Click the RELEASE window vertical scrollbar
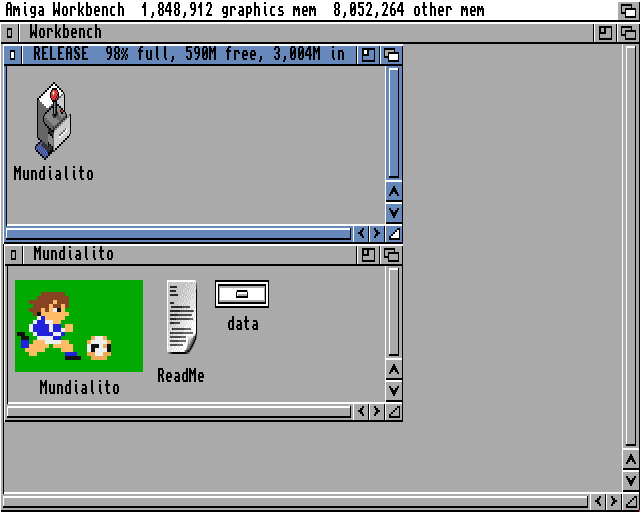The height and width of the screenshot is (512, 640). click(394, 123)
